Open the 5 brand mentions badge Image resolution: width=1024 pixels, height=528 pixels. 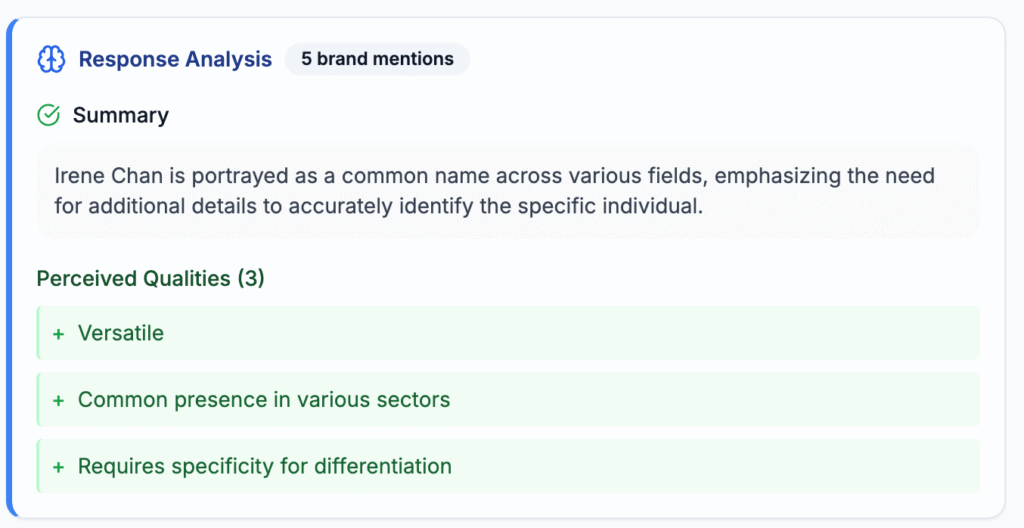377,59
